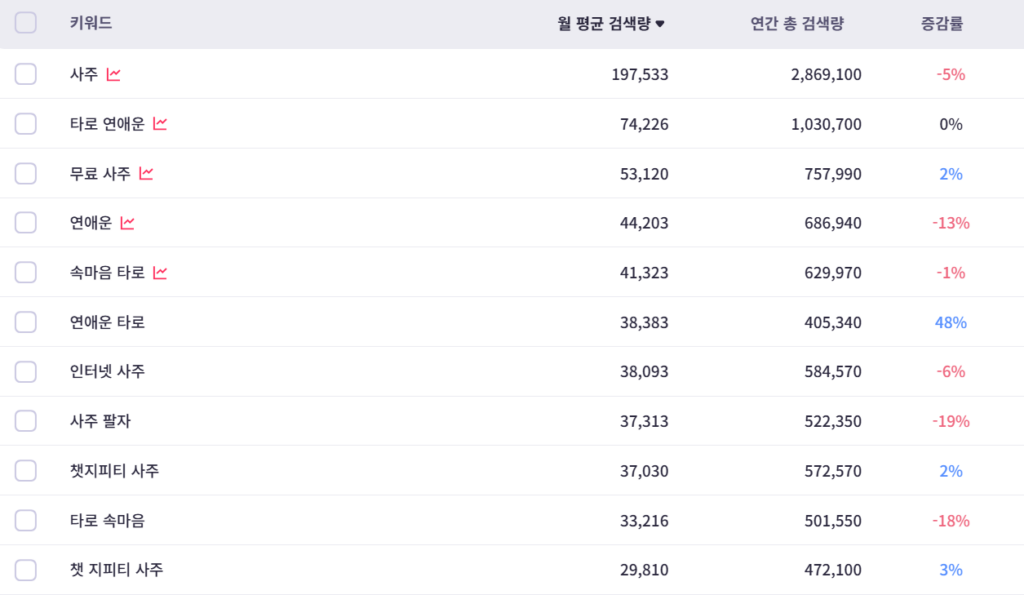
Task: Select the 197,533 monthly search value
Action: click(640, 74)
